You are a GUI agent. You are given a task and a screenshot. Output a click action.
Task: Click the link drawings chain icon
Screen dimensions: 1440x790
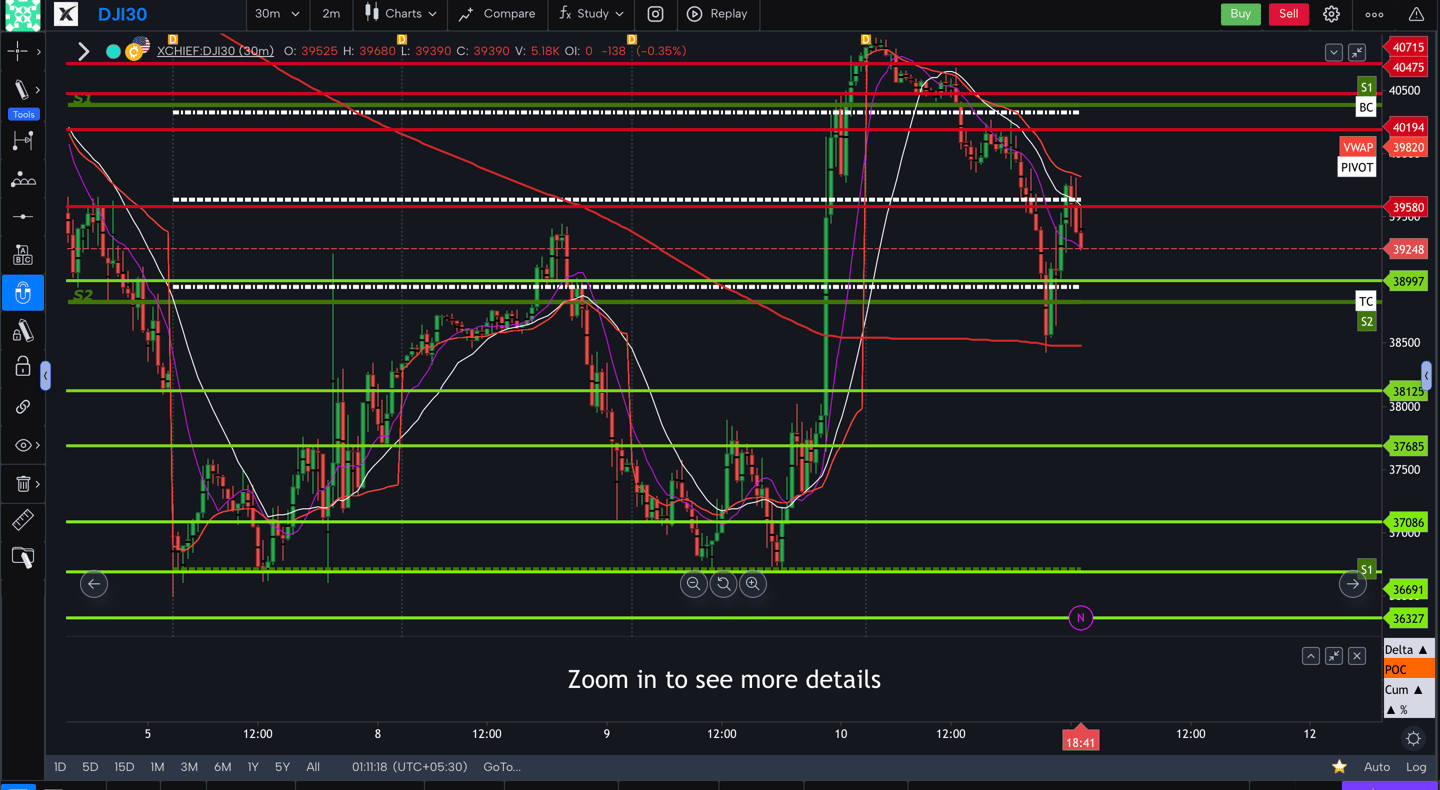tap(22, 407)
